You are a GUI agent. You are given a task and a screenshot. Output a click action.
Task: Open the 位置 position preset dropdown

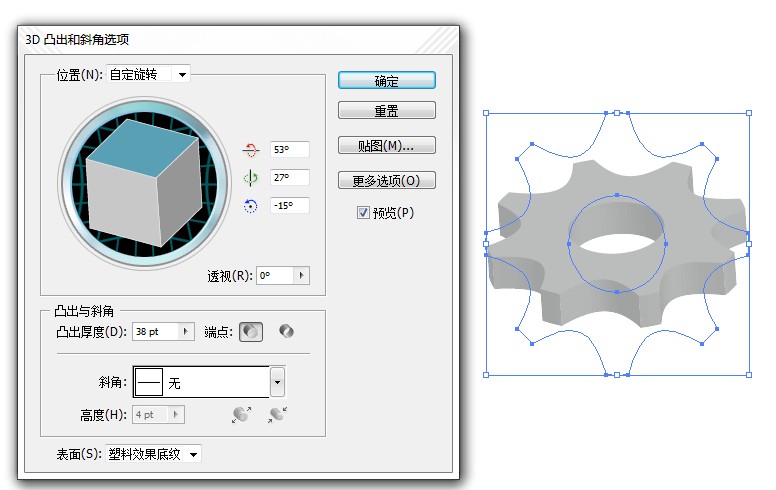coord(183,75)
